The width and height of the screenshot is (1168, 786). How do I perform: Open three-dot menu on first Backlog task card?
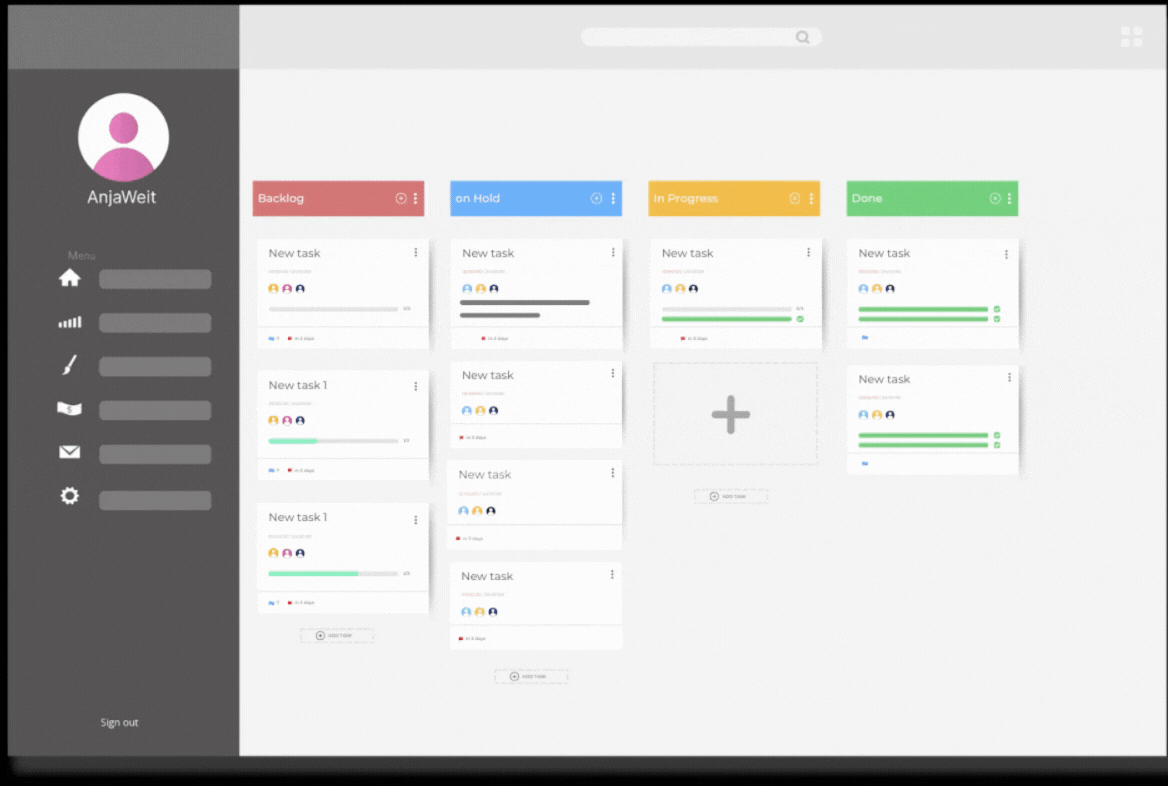coord(416,253)
